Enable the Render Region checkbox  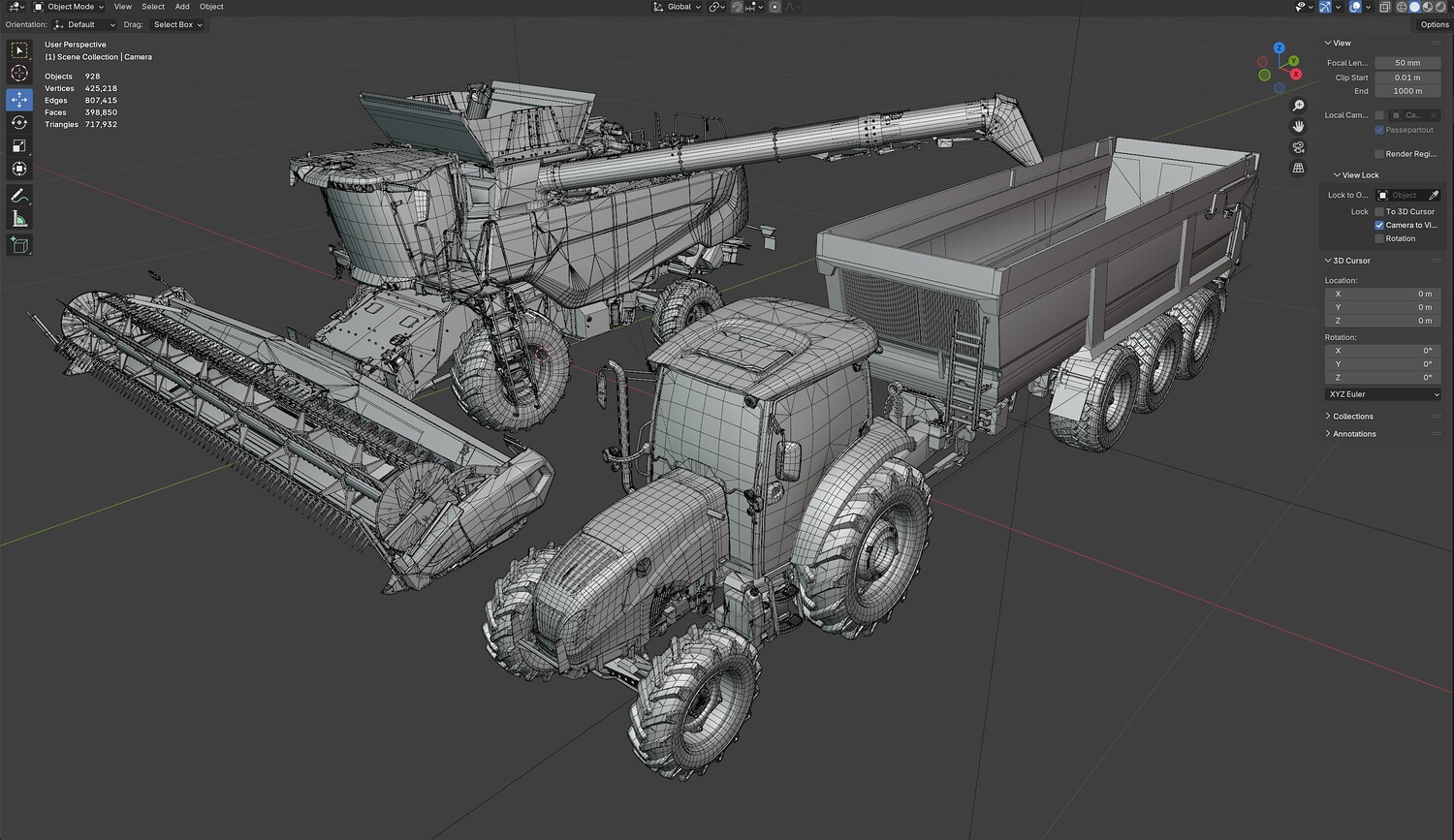[x=1379, y=154]
